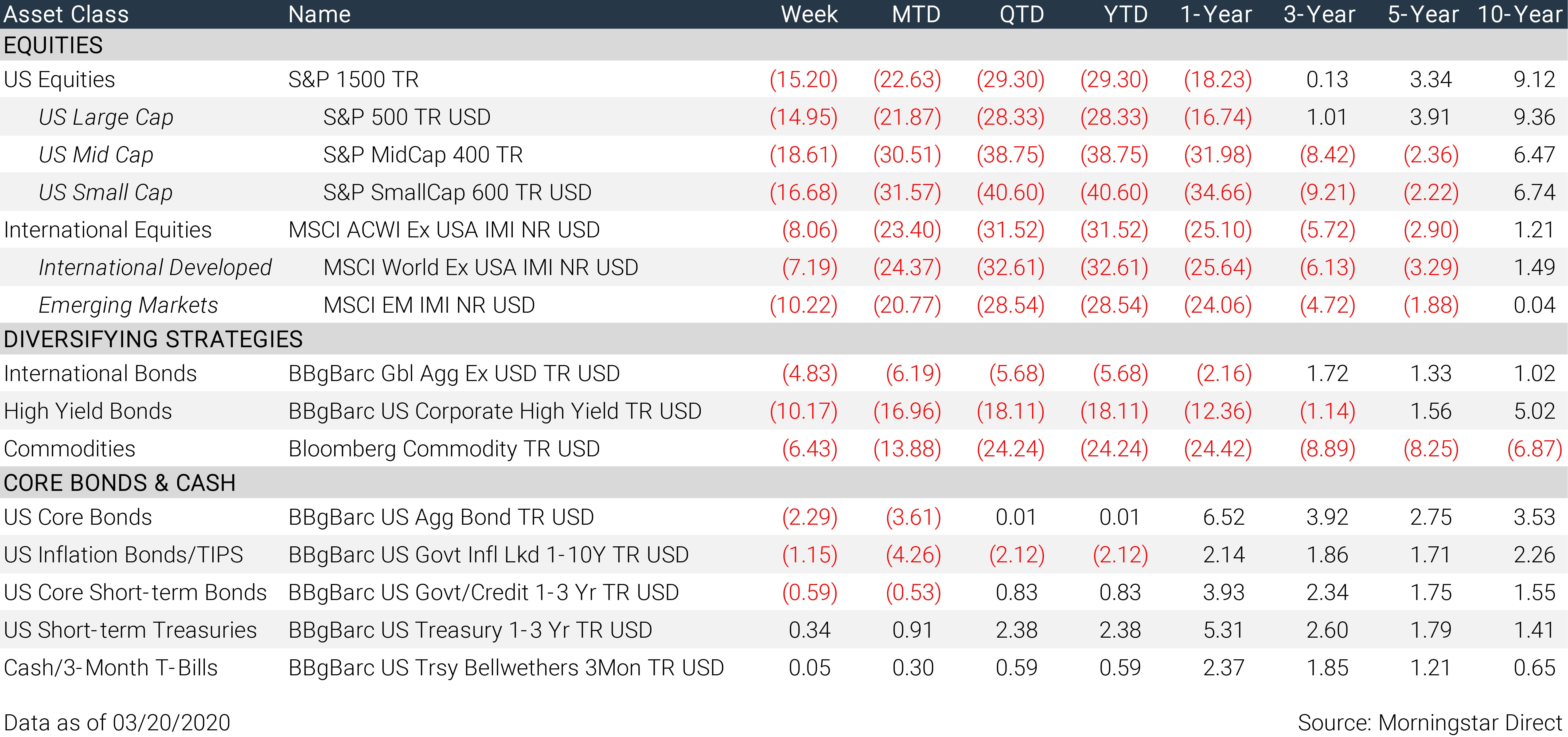
Task: Click the Commodities 10-Year value (6.87)
Action: 1535,449
